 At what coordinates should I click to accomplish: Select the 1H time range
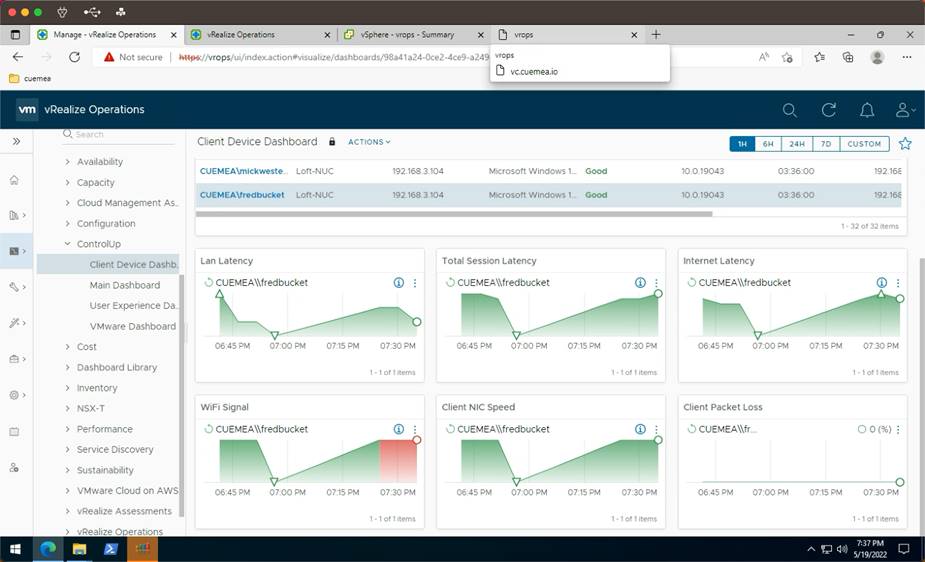tap(742, 143)
